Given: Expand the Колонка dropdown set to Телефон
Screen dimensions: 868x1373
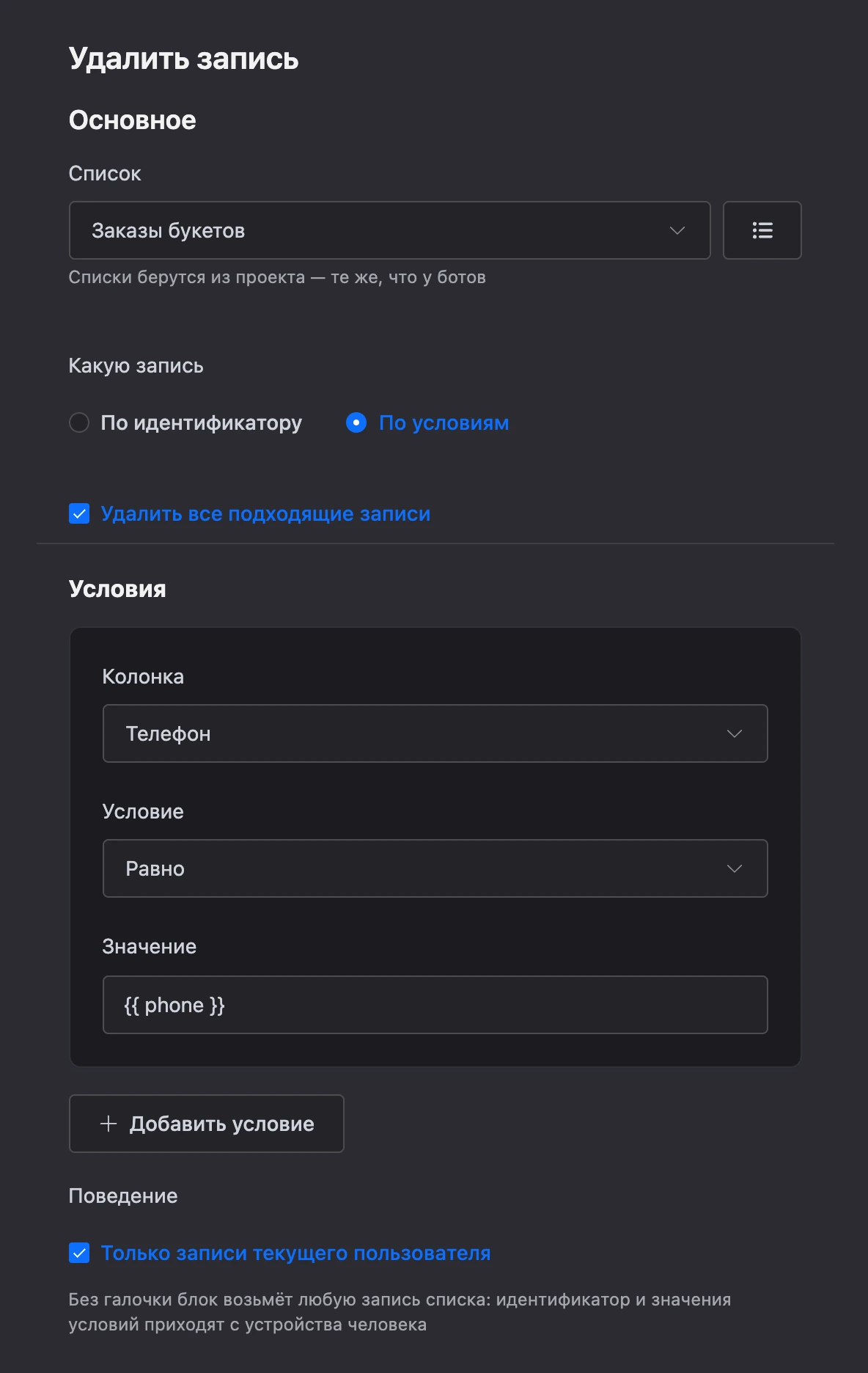Looking at the screenshot, I should pos(435,733).
